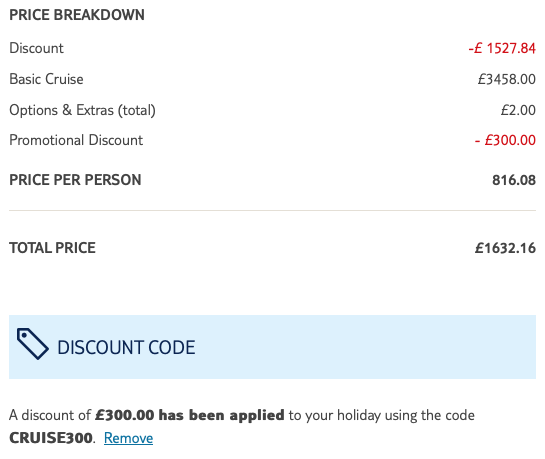Click the £2.00 extras amount
This screenshot has width=545, height=459.
tap(518, 110)
